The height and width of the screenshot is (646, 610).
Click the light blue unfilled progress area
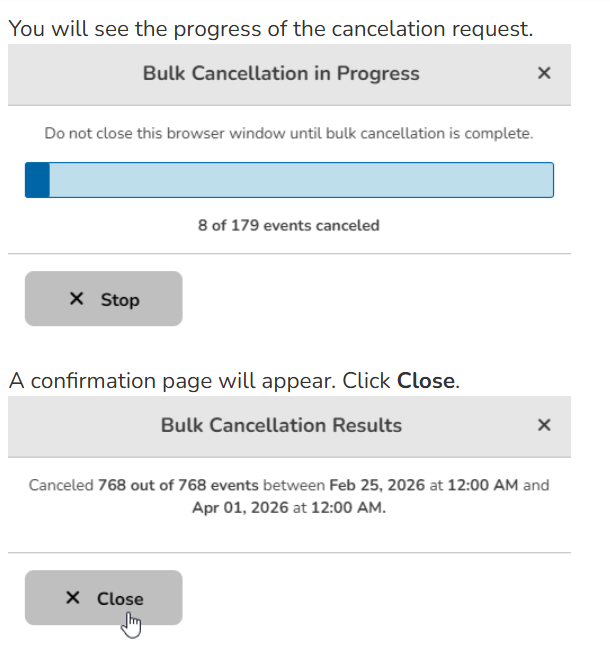pos(301,180)
